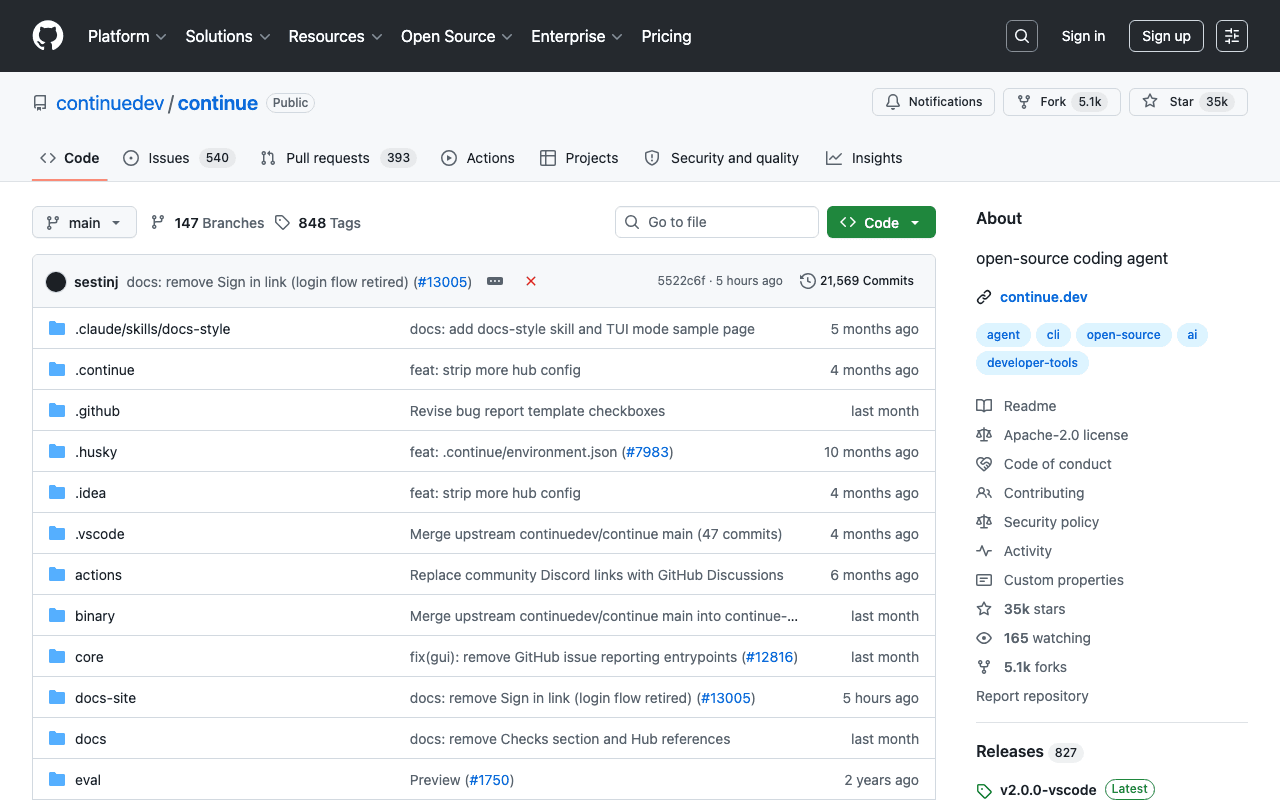The width and height of the screenshot is (1280, 800).
Task: Star the repository with Star button
Action: click(1188, 102)
